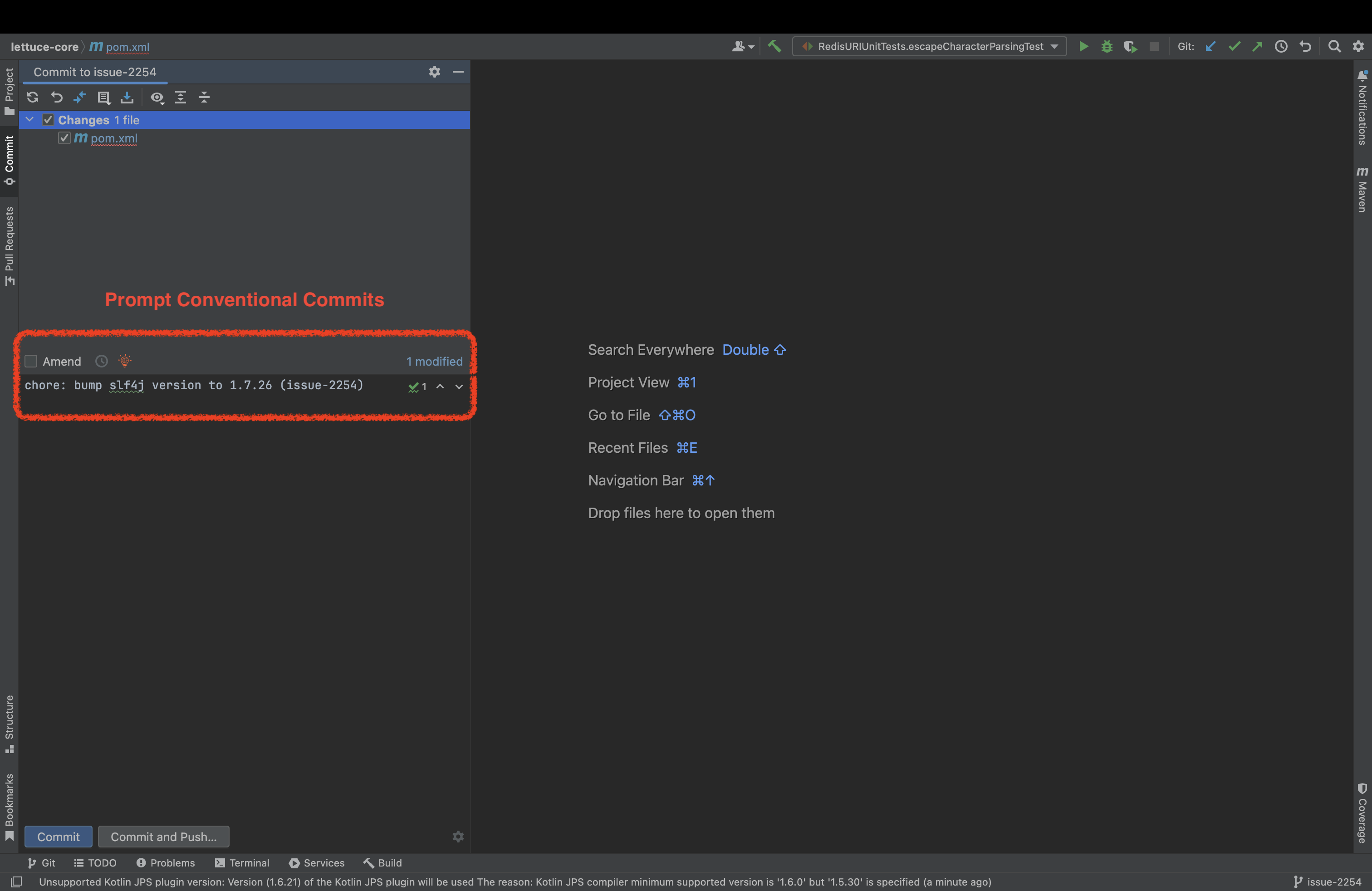The width and height of the screenshot is (1372, 891).
Task: Open the view options eye dropdown
Action: pyautogui.click(x=157, y=98)
